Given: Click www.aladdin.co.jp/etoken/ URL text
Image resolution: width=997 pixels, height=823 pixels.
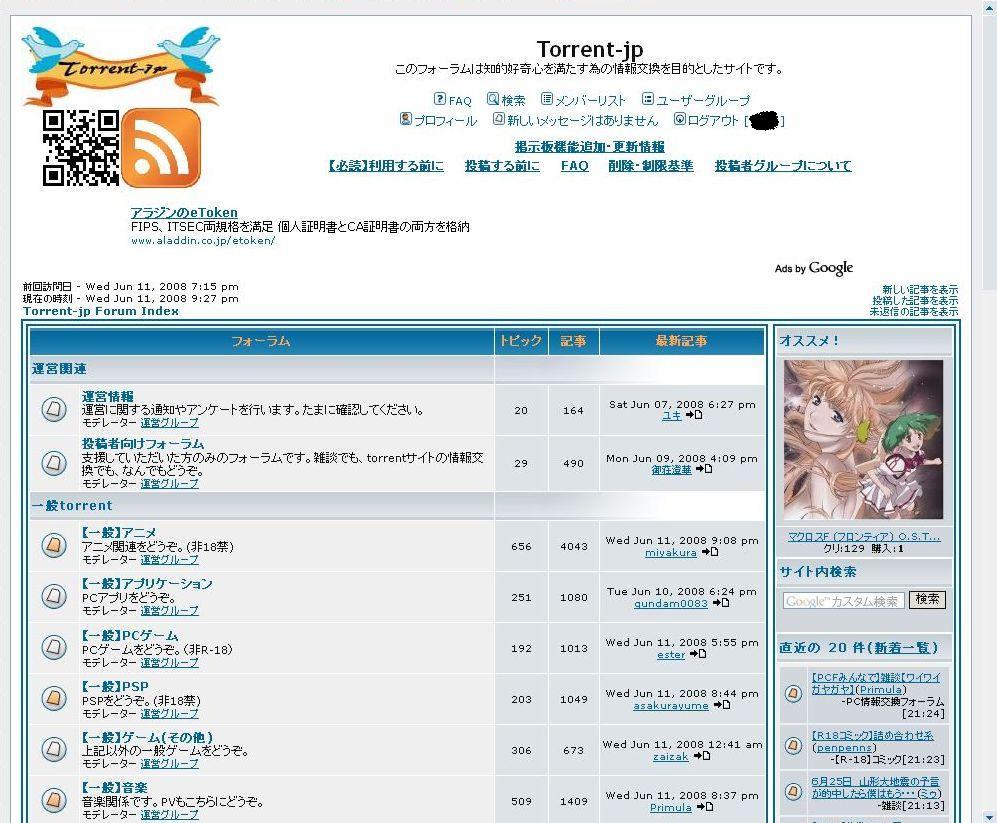Looking at the screenshot, I should (203, 240).
